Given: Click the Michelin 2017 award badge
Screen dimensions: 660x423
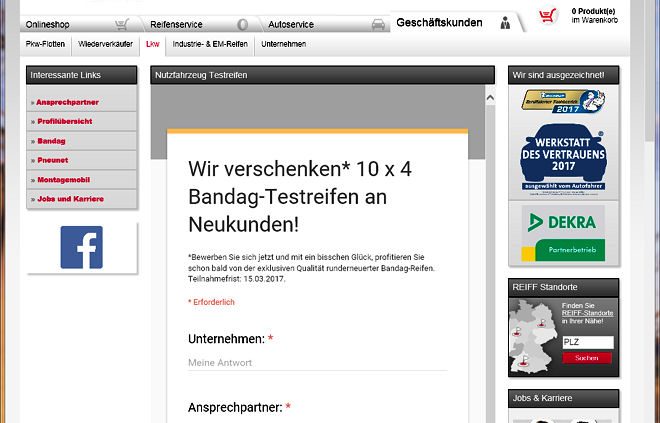Looking at the screenshot, I should coord(563,101).
